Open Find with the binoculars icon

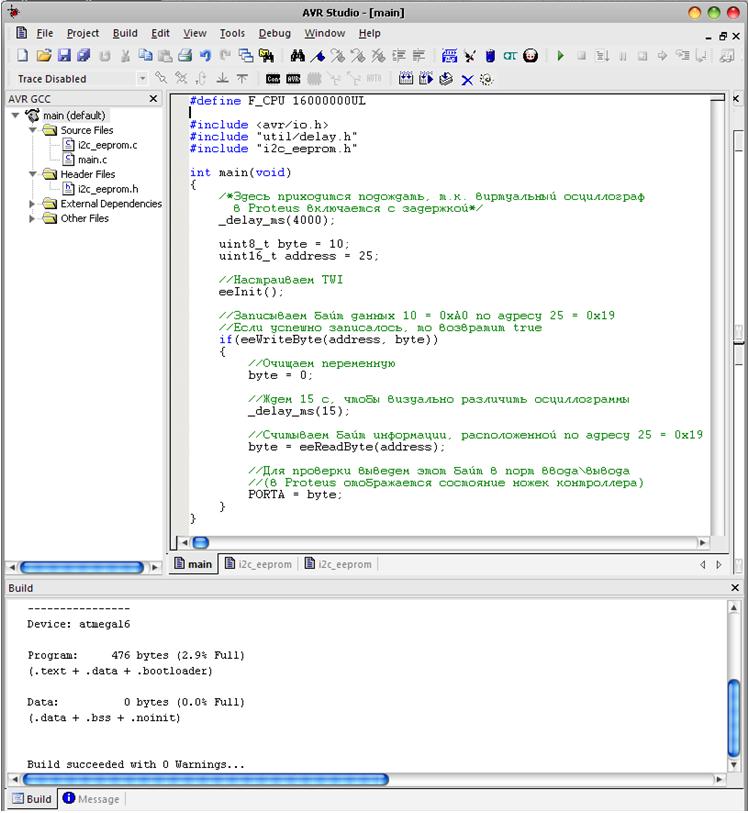click(x=298, y=55)
